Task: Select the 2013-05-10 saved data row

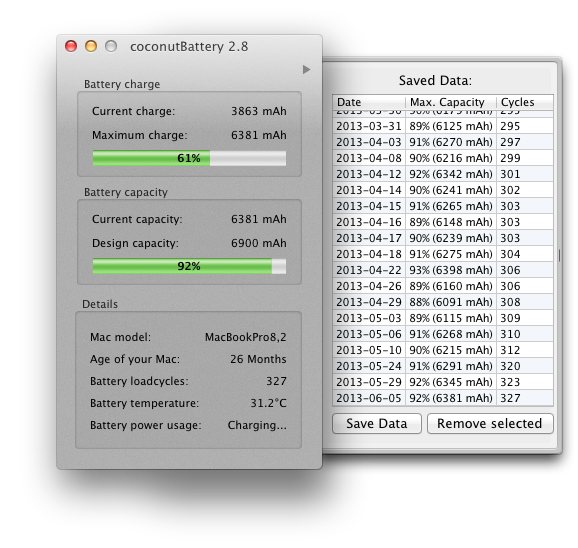Action: 443,350
